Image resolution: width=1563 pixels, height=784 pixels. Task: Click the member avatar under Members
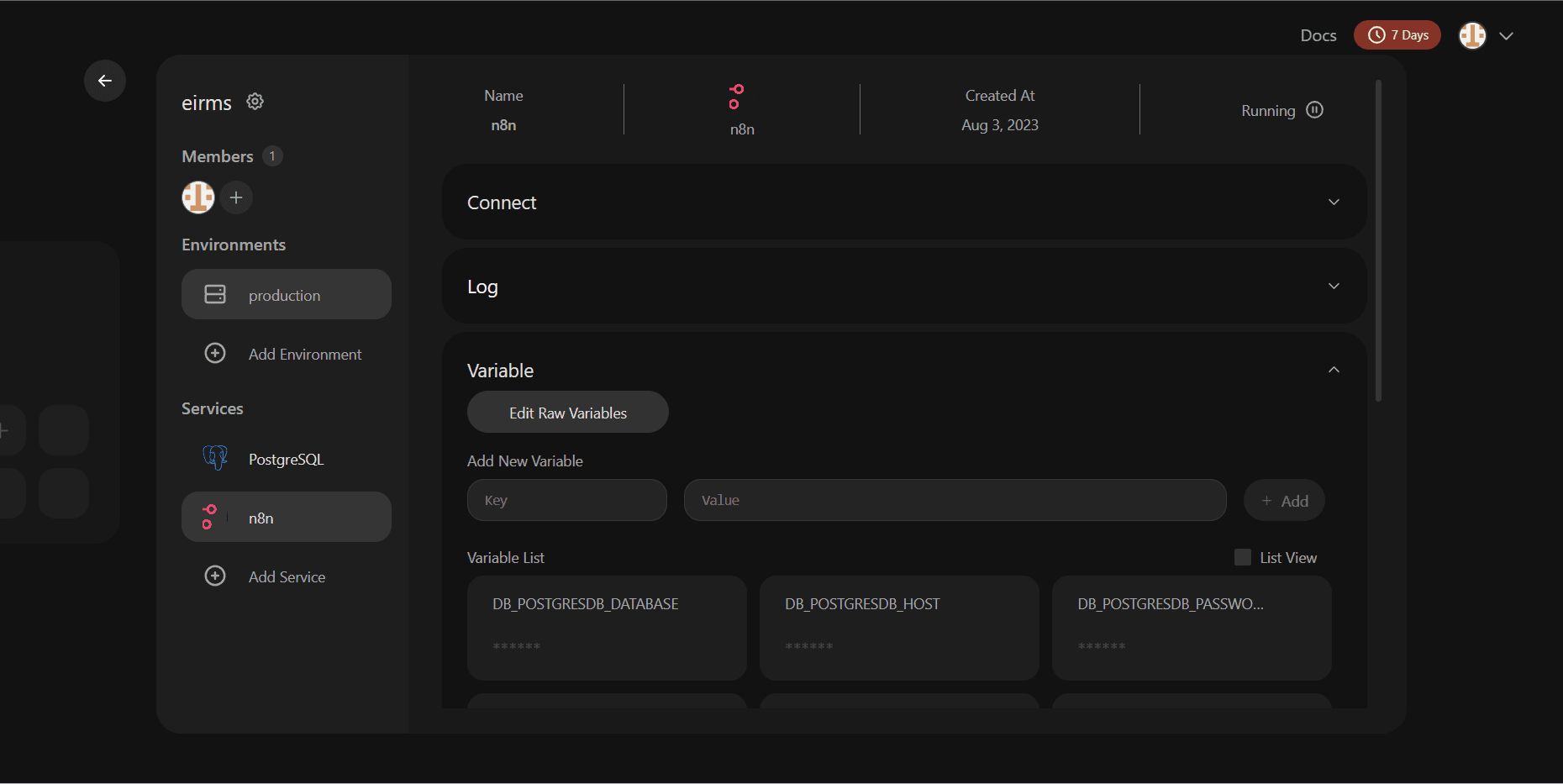198,197
